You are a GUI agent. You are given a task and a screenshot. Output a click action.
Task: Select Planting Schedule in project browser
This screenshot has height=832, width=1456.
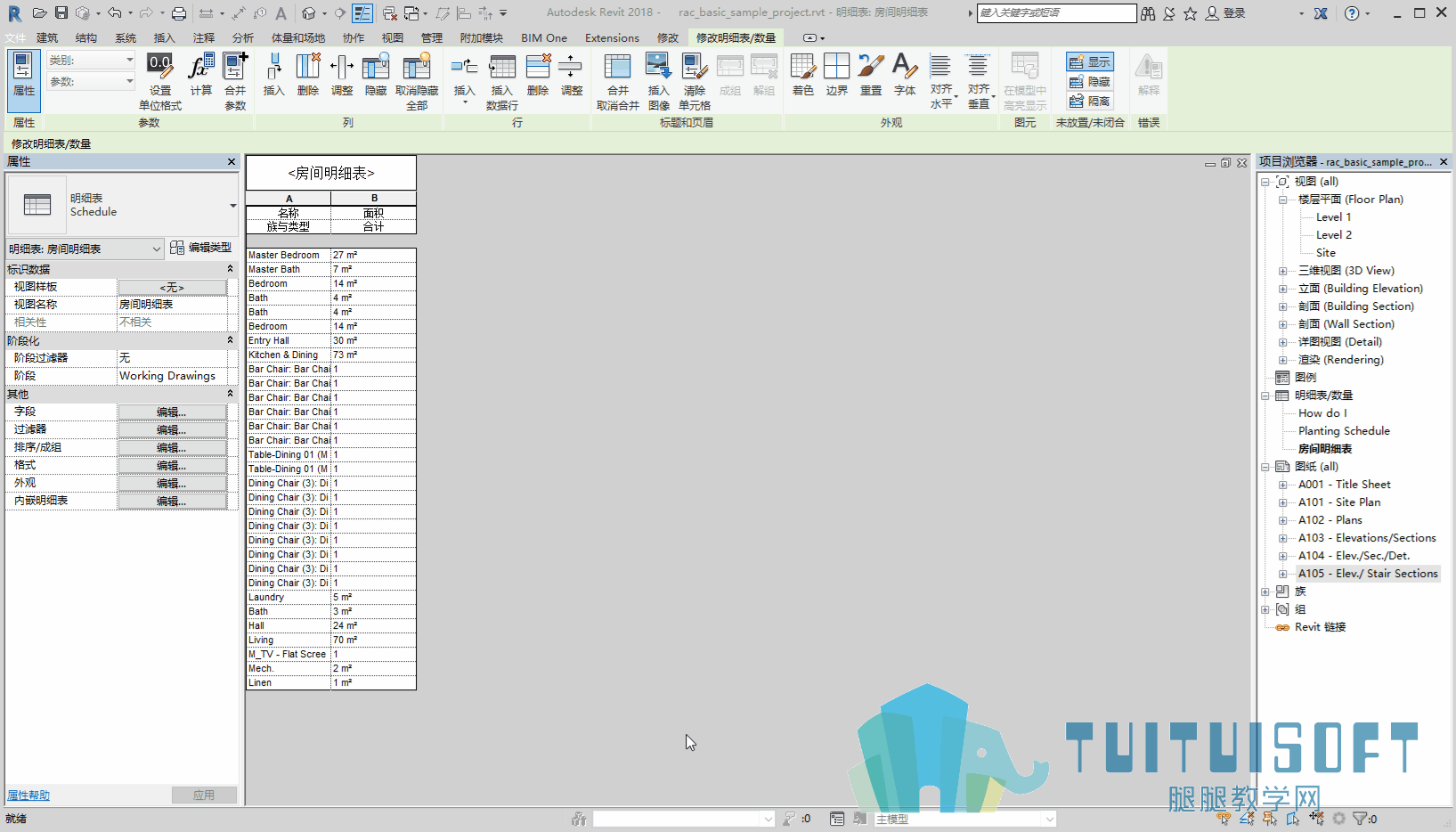click(1344, 431)
